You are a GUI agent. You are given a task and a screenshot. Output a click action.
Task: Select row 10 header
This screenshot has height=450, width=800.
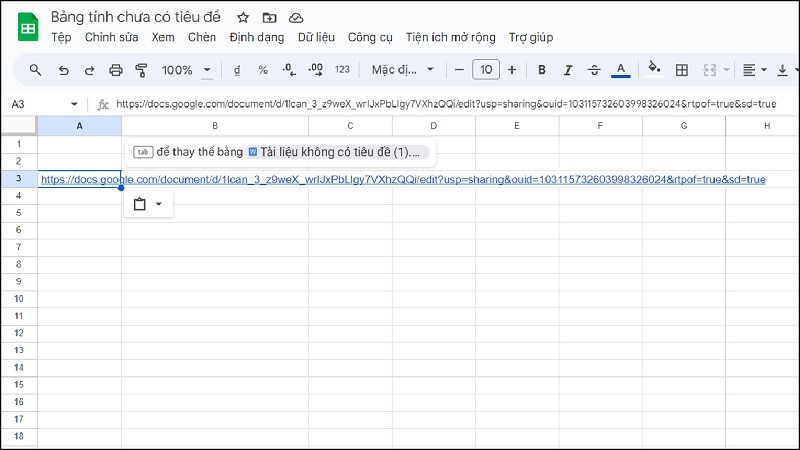coord(19,298)
